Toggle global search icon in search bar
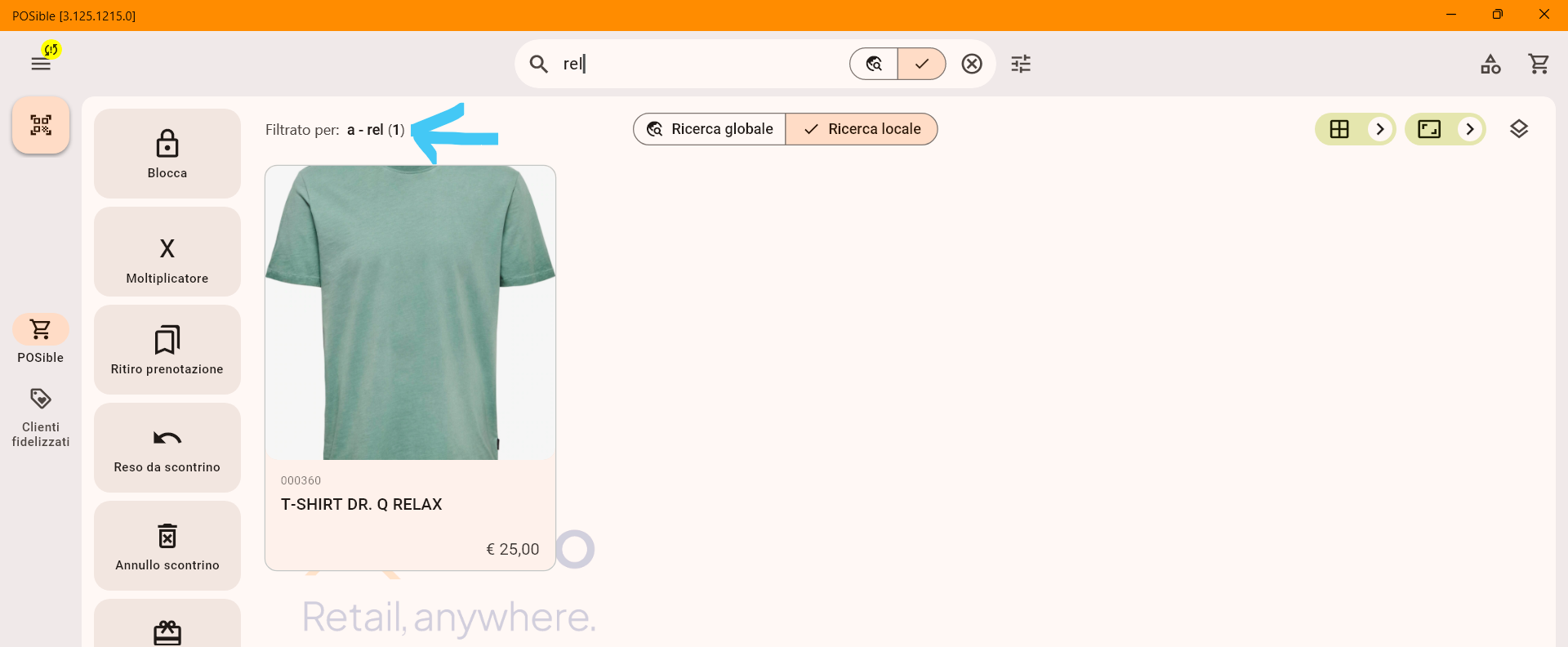This screenshot has height=647, width=1568. (874, 64)
